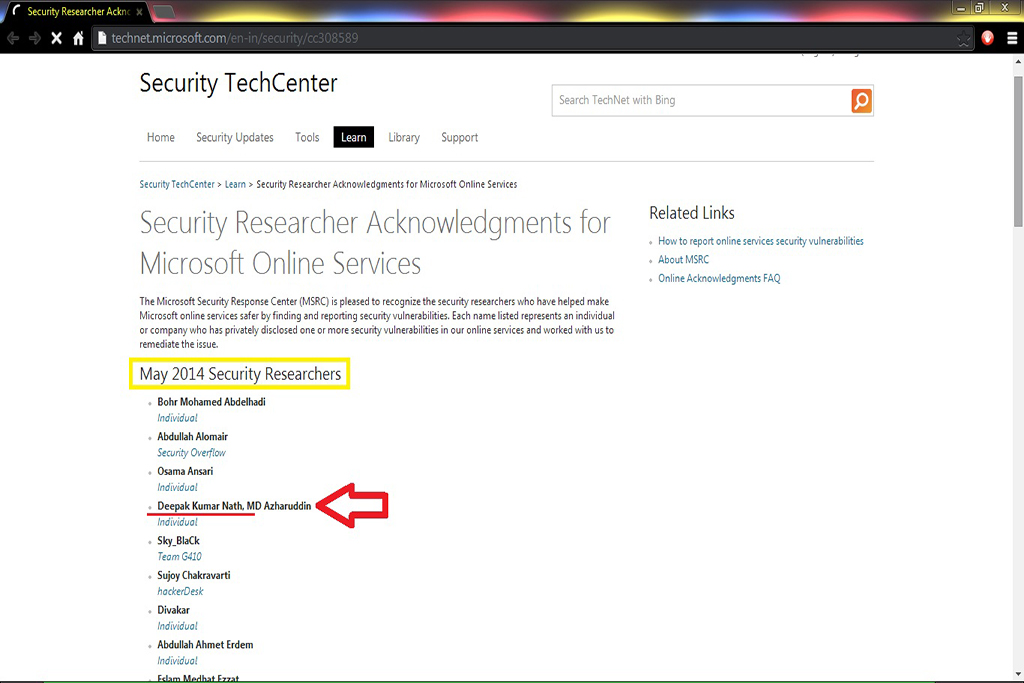
Task: Close the browser window
Action: pos(1005,8)
